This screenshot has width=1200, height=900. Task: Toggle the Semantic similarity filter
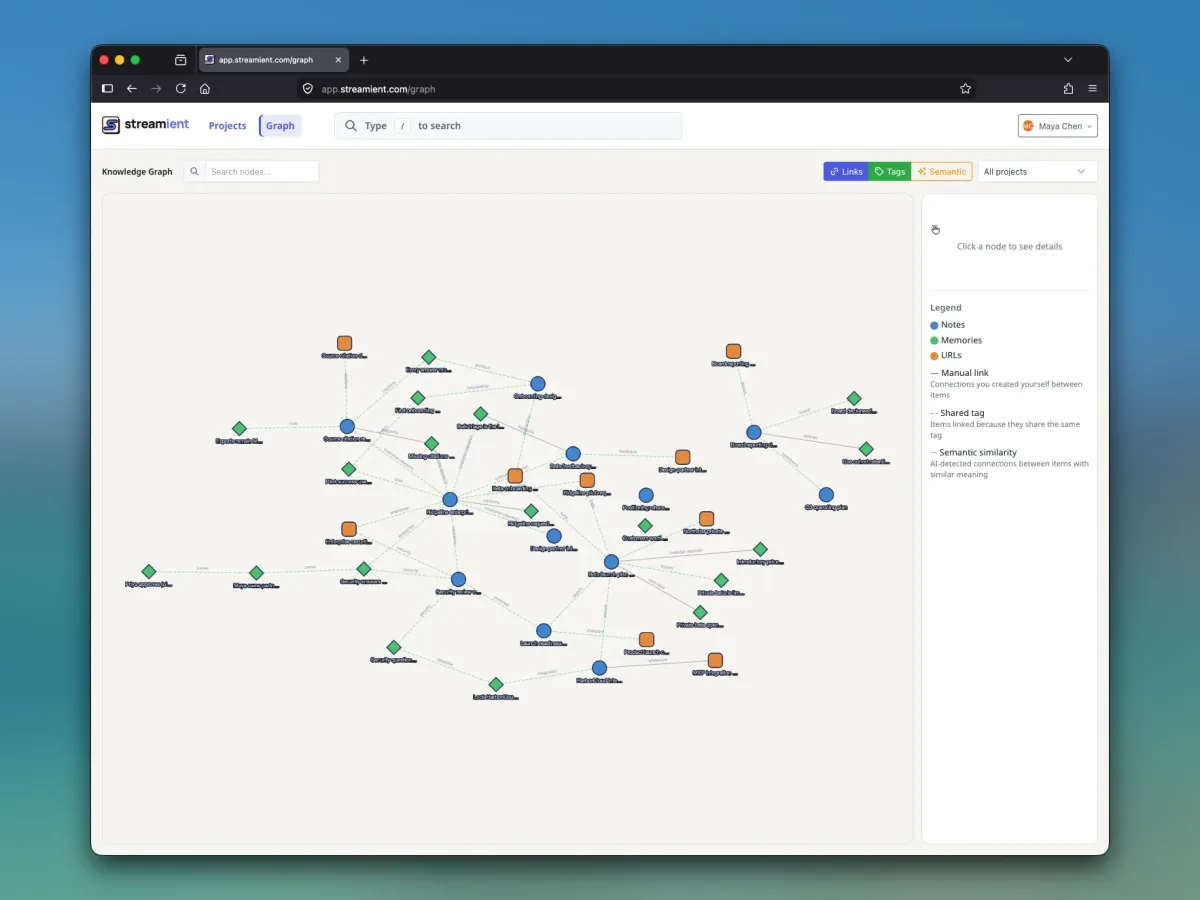941,172
